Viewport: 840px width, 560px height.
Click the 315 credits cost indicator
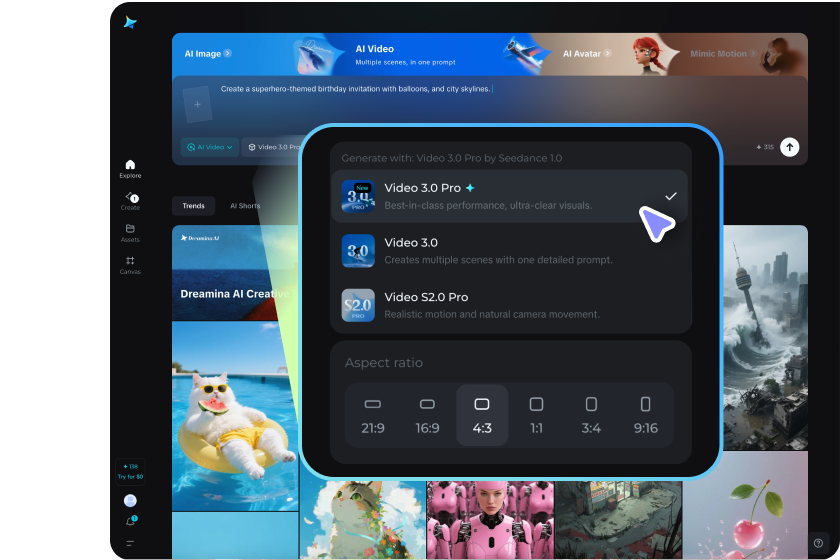click(764, 147)
